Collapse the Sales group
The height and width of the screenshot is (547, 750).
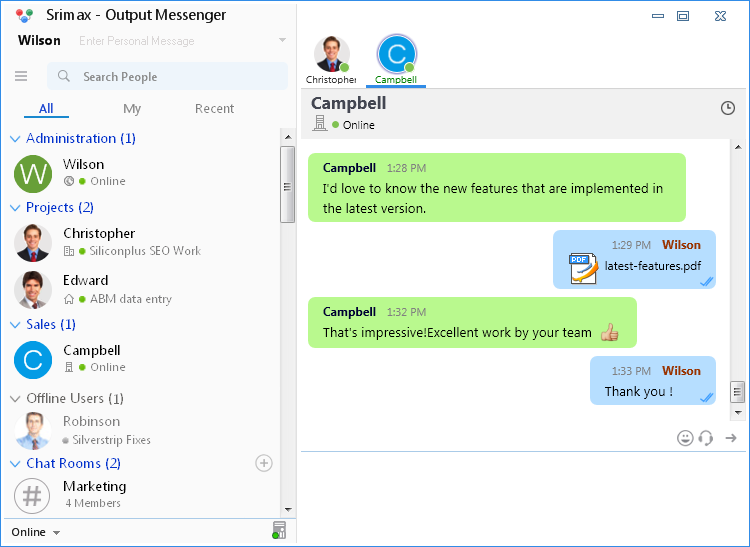pyautogui.click(x=15, y=325)
